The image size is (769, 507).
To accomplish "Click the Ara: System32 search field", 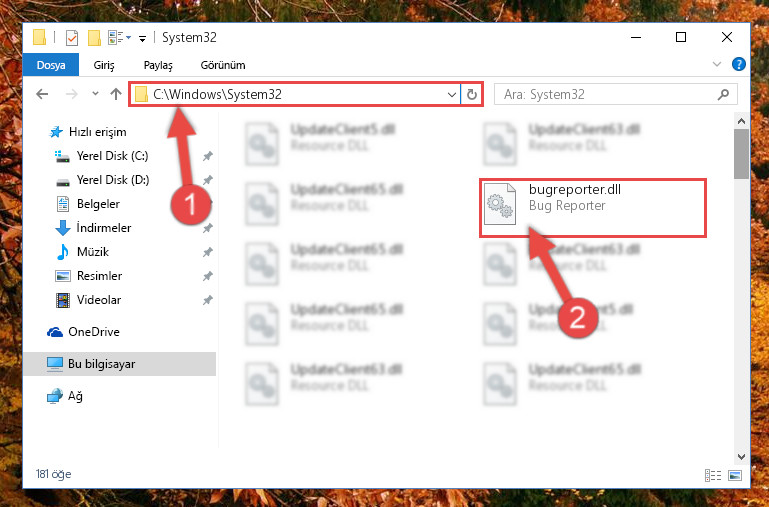I will click(606, 94).
